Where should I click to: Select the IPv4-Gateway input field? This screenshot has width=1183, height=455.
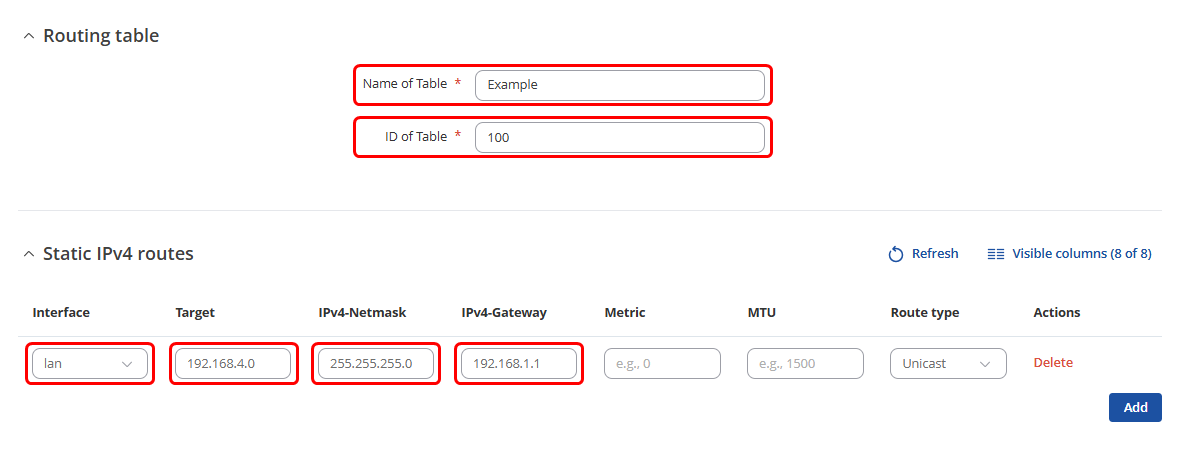point(519,364)
